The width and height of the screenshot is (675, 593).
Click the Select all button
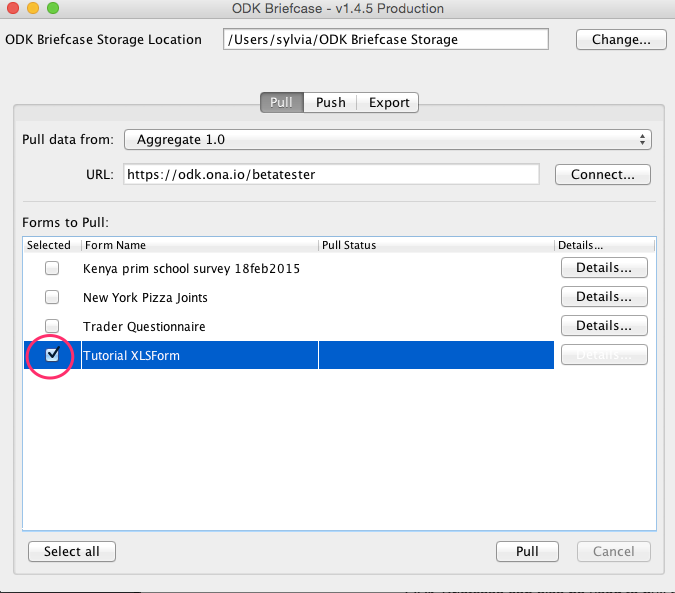[x=72, y=551]
